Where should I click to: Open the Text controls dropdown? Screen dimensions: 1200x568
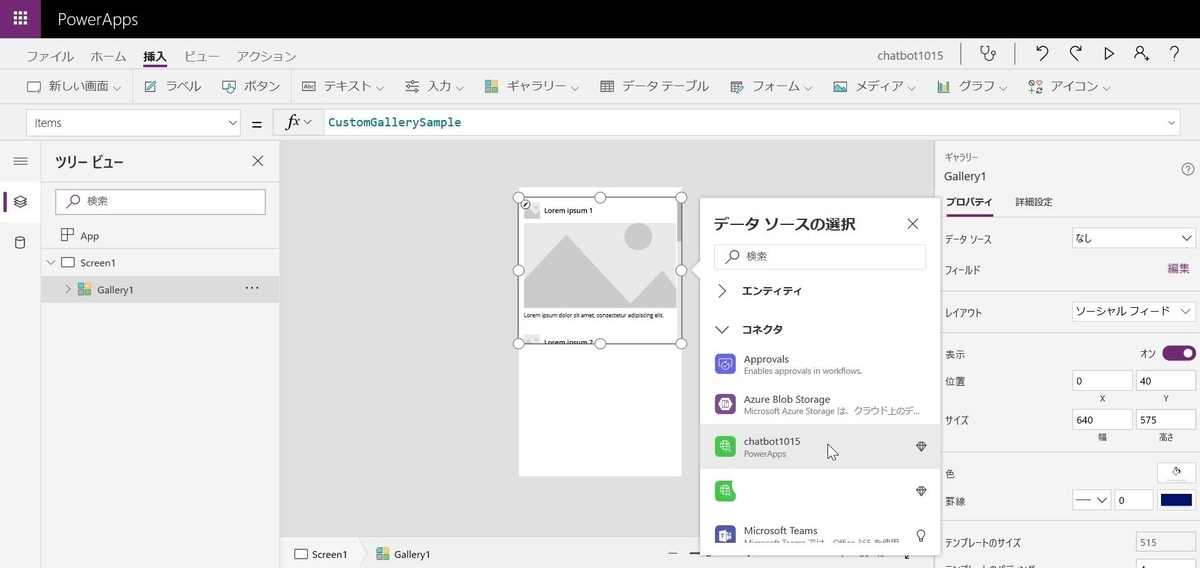click(342, 87)
